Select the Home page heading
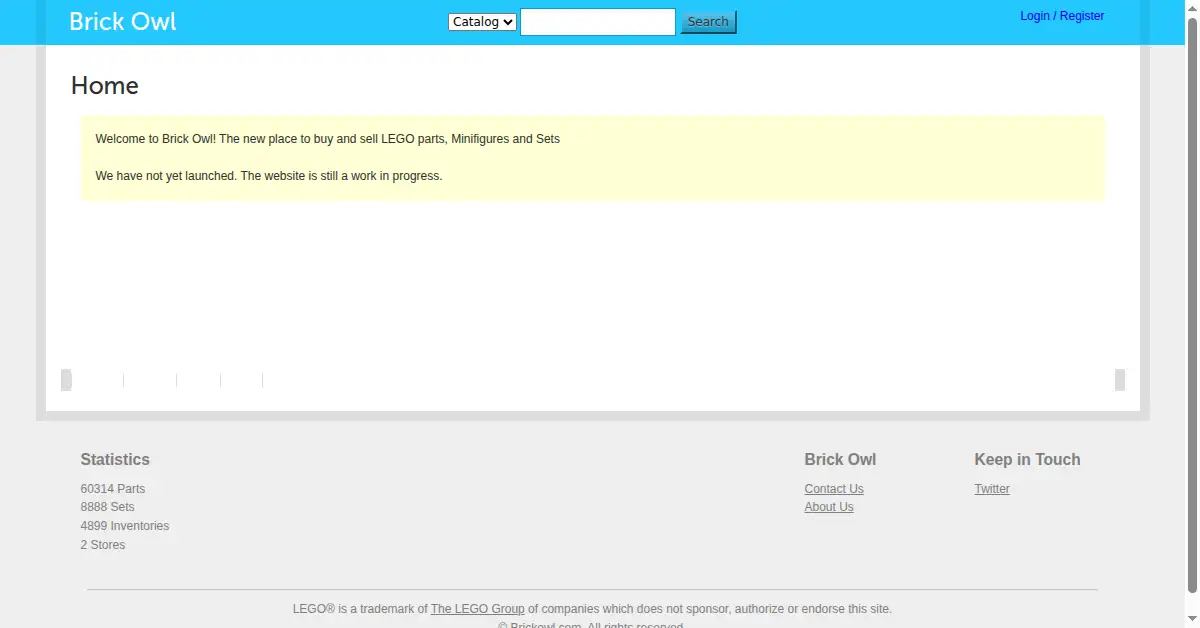The height and width of the screenshot is (628, 1200). point(105,86)
